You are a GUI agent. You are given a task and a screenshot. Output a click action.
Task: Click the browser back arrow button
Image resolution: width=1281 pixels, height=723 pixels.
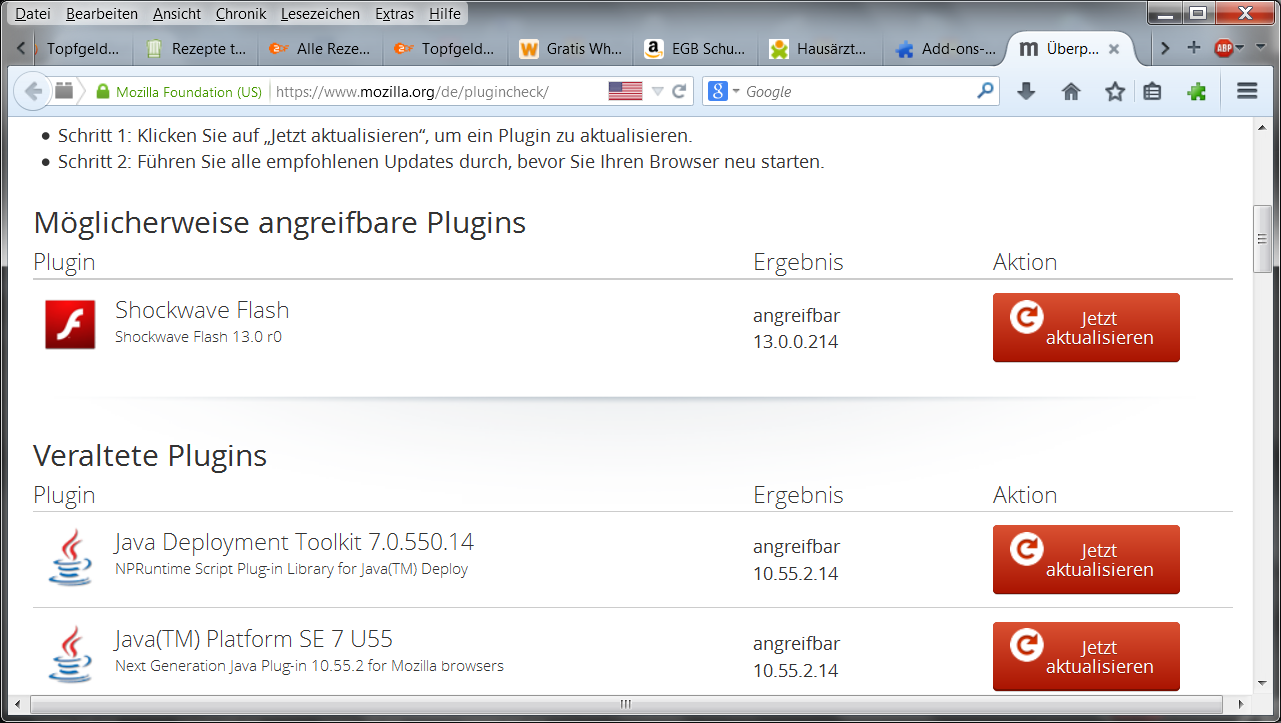pos(32,91)
